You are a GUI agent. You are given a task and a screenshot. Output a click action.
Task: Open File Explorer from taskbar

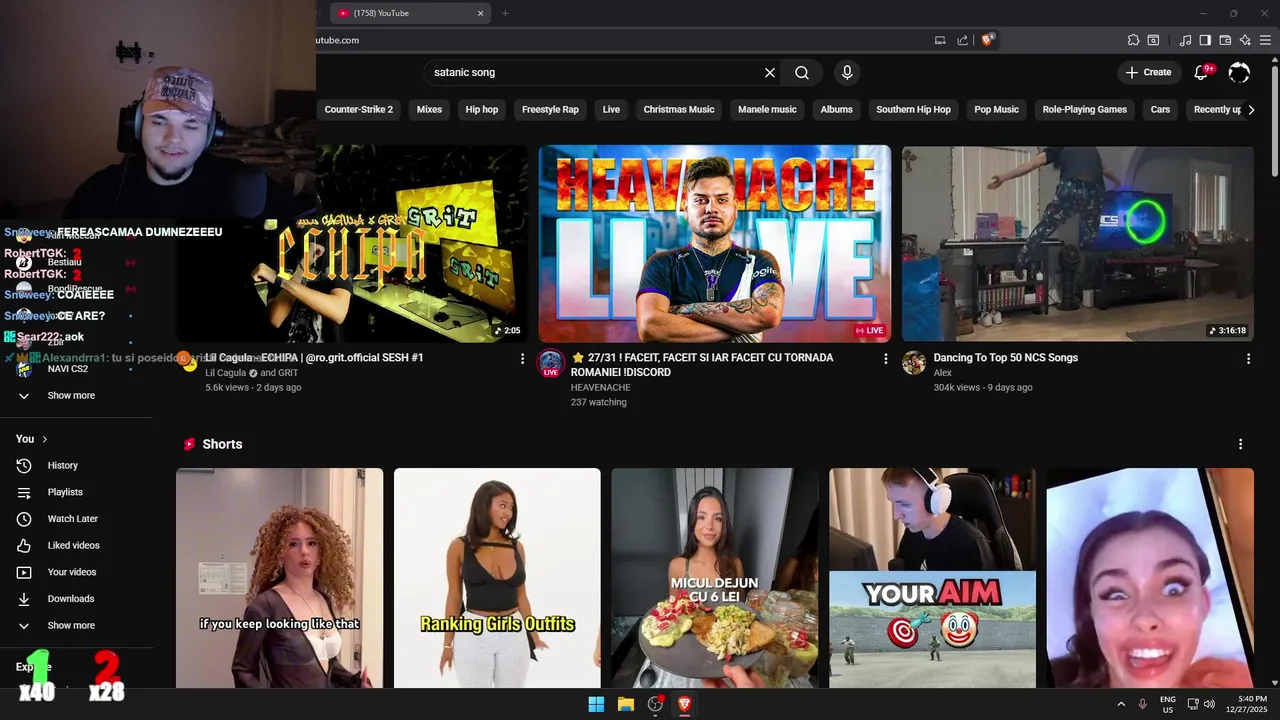[626, 704]
